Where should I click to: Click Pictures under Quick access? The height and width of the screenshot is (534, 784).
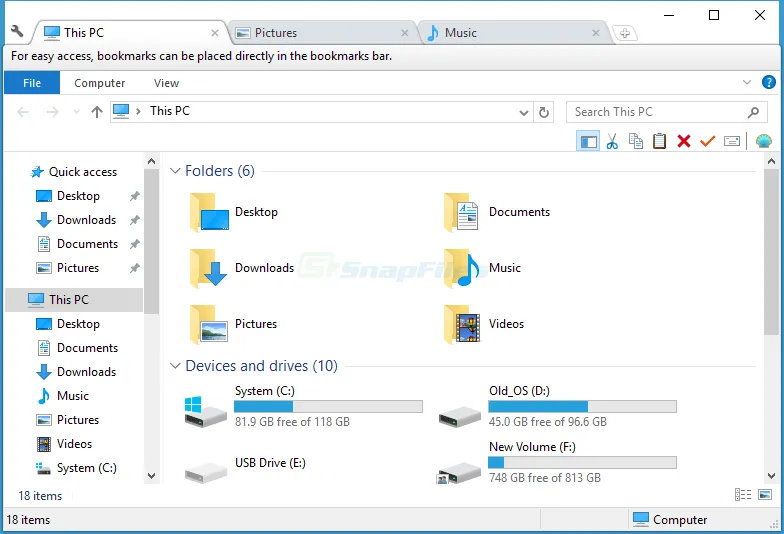point(68,268)
